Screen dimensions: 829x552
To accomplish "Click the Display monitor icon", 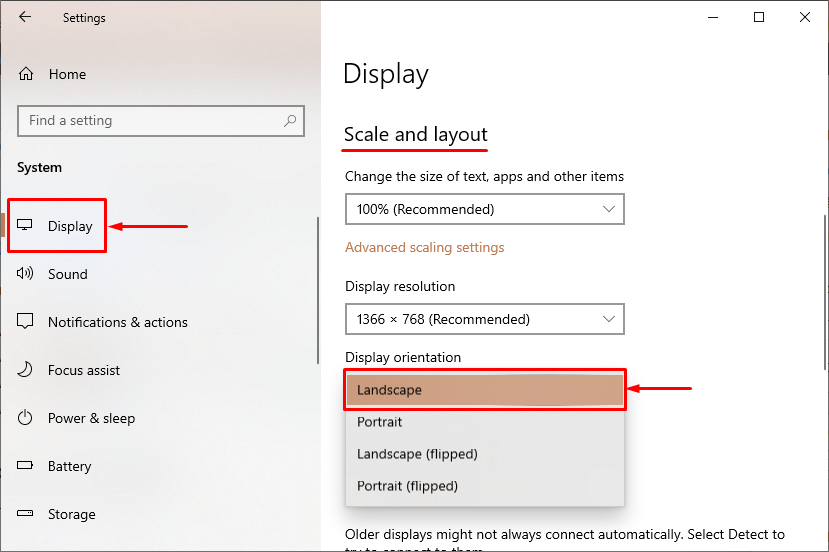I will [x=25, y=225].
